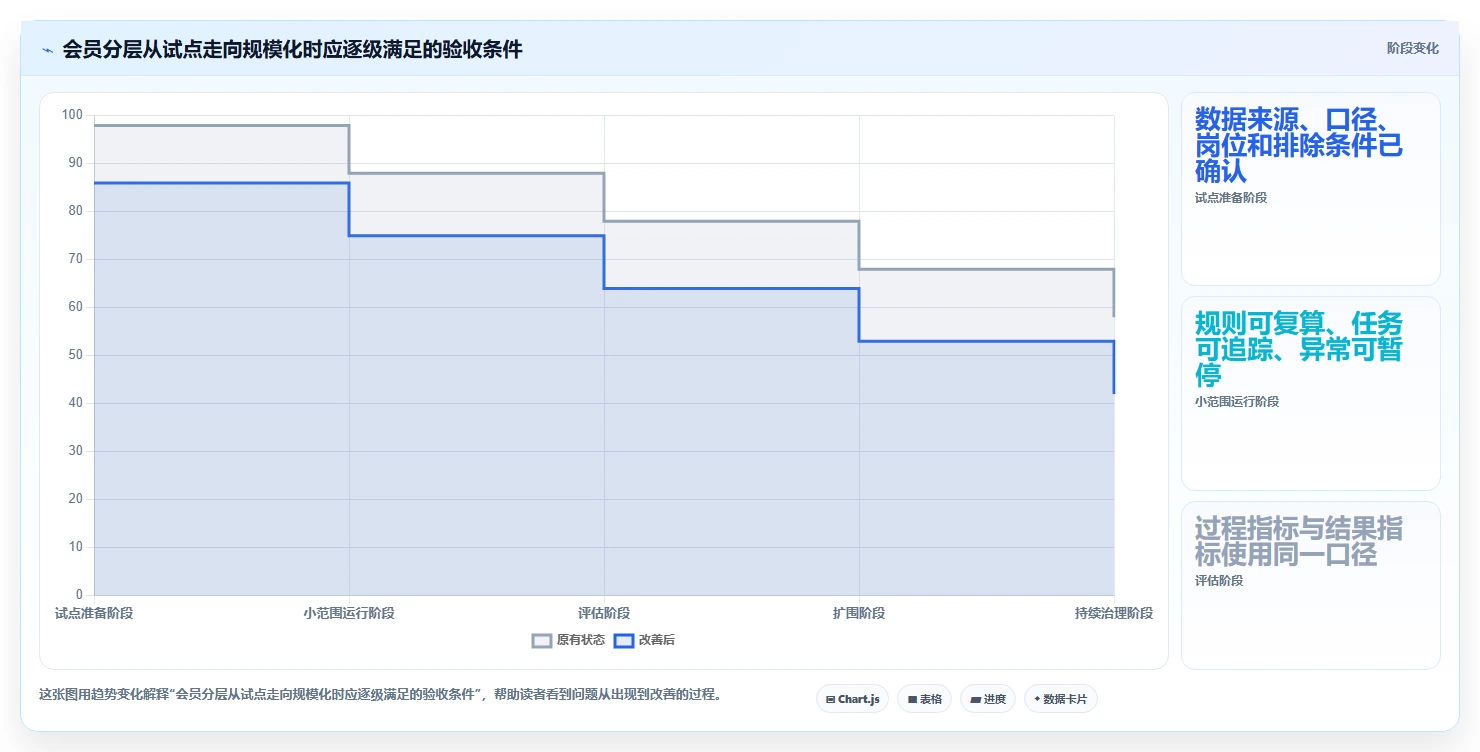Click the 50 y-axis value

(x=76, y=355)
